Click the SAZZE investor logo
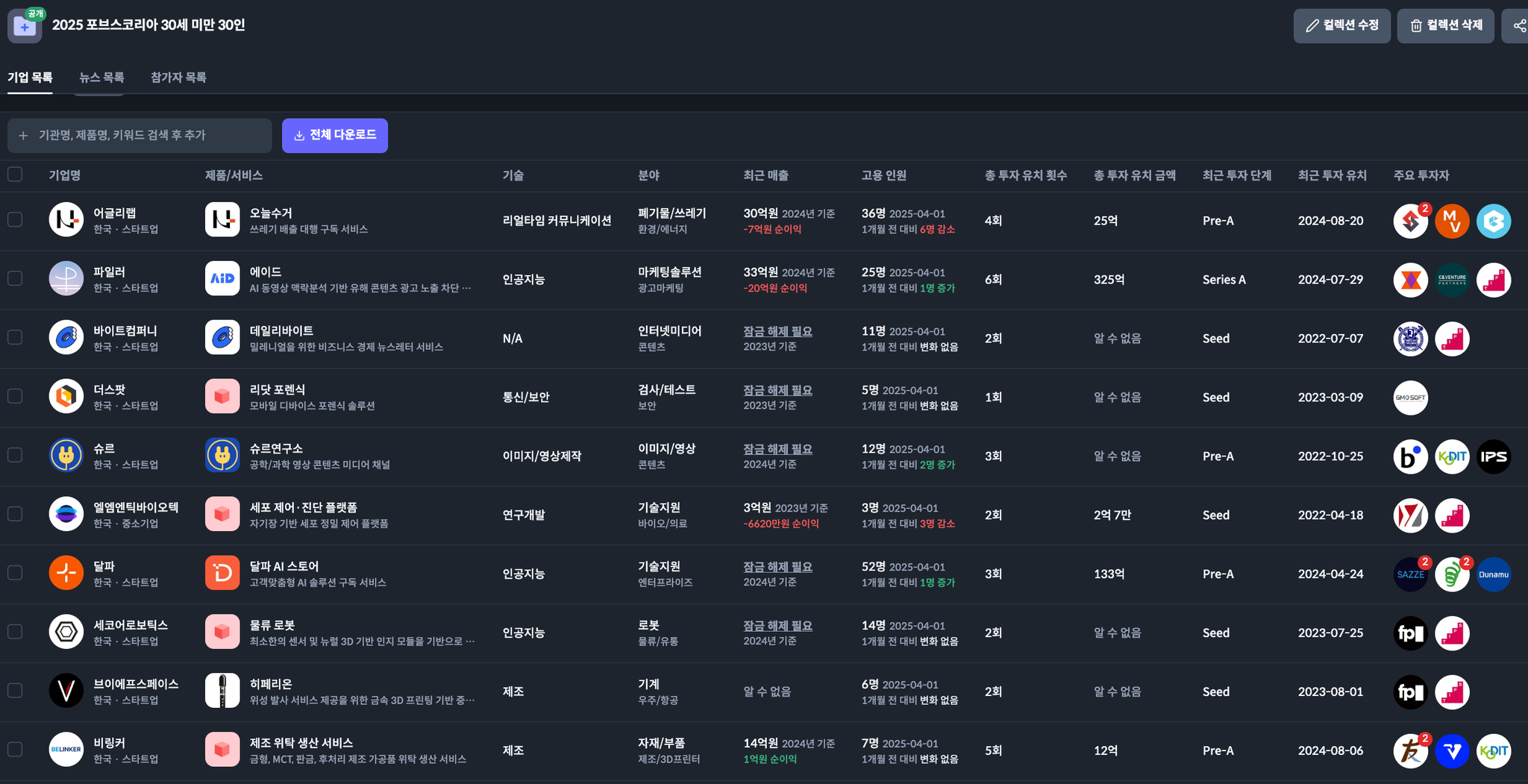 [x=1410, y=574]
